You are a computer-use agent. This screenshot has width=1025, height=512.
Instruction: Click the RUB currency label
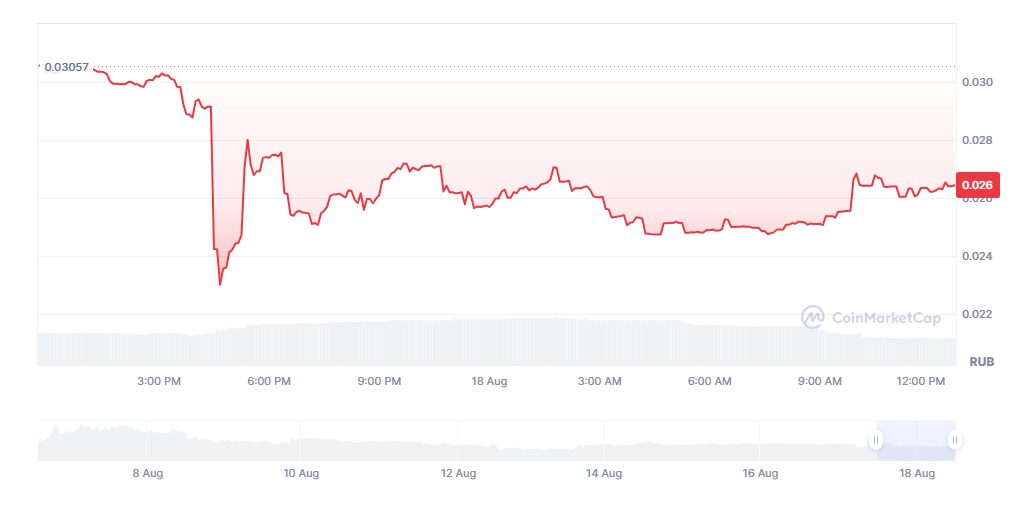click(x=981, y=360)
